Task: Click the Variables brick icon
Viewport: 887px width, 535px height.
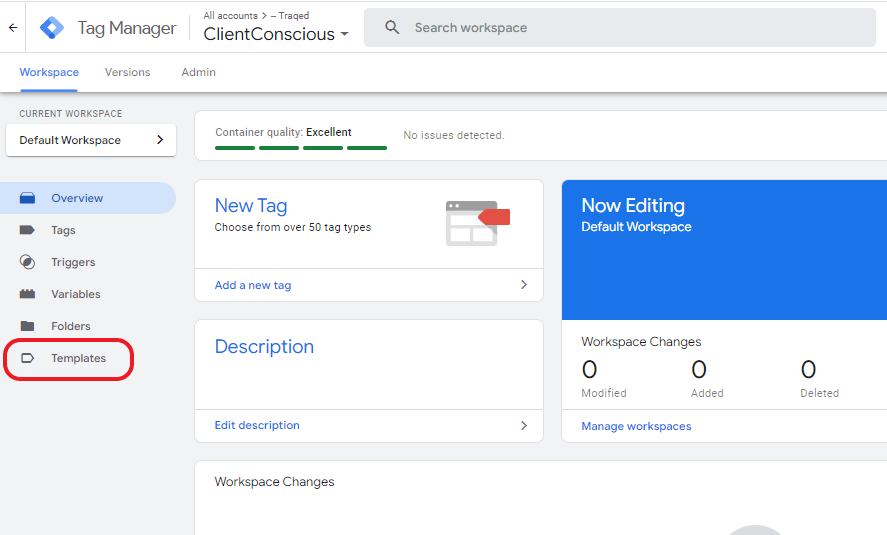Action: (x=28, y=294)
